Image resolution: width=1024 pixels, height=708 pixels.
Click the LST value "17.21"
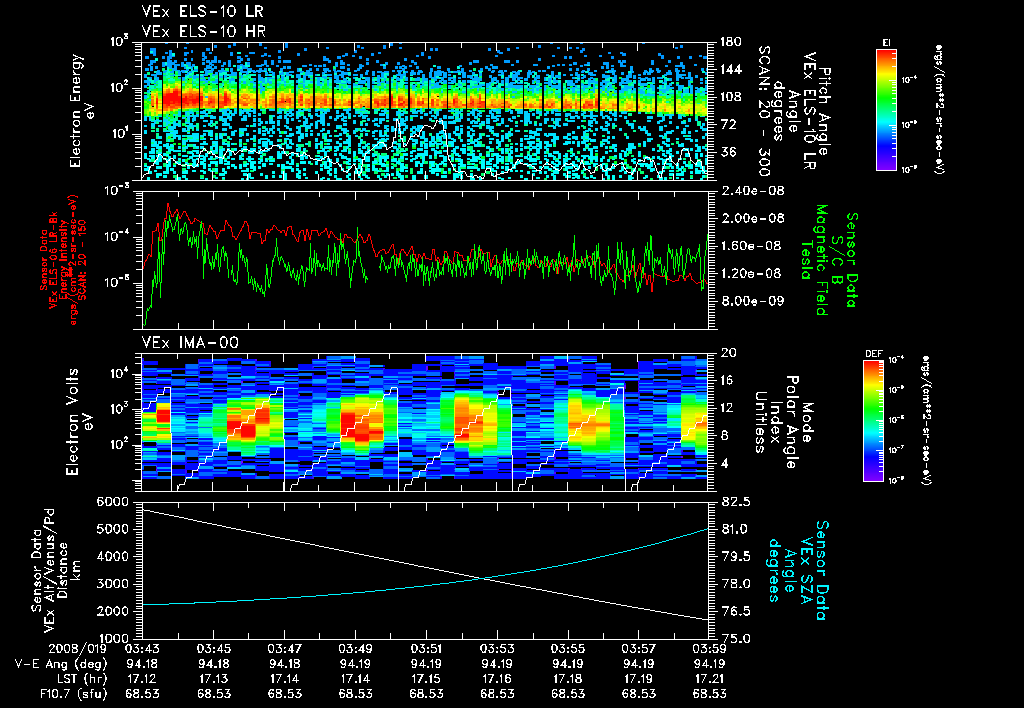pos(709,679)
